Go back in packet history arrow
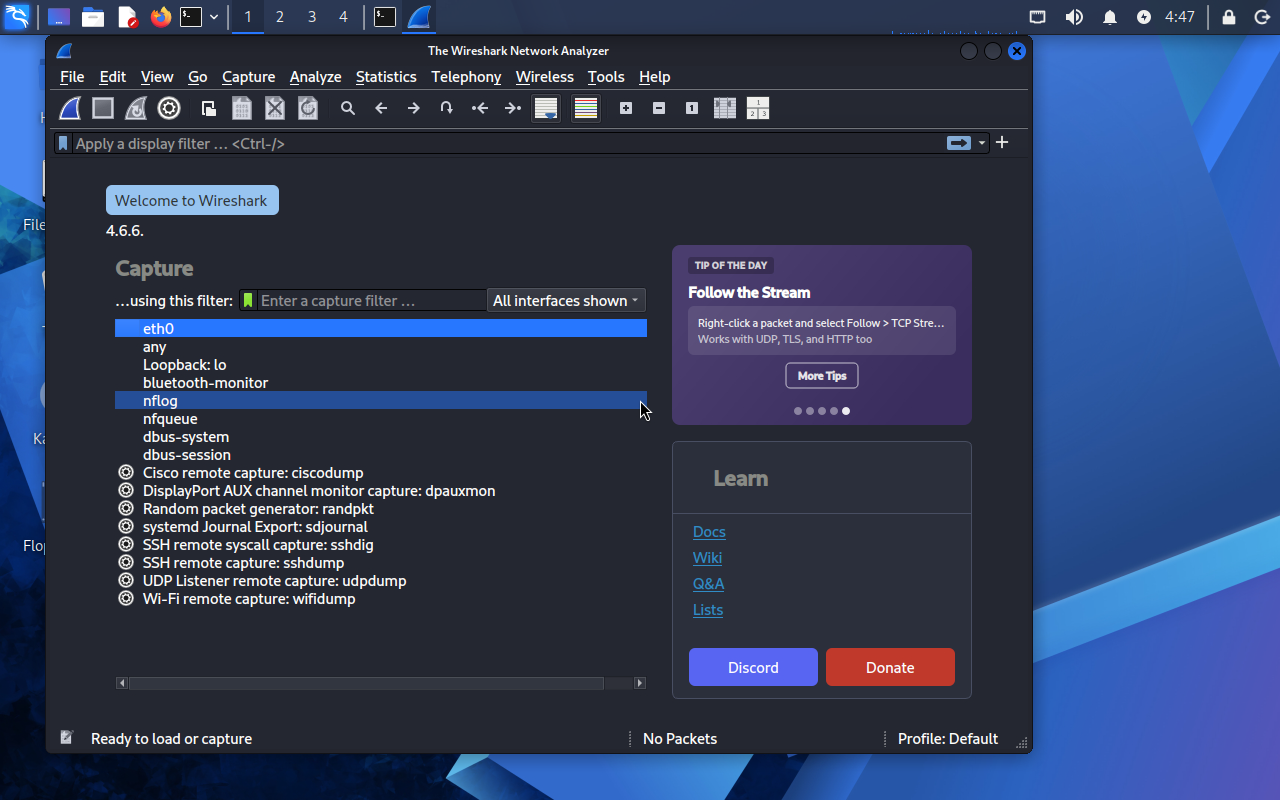Screen dimensions: 1280x800 tap(381, 108)
